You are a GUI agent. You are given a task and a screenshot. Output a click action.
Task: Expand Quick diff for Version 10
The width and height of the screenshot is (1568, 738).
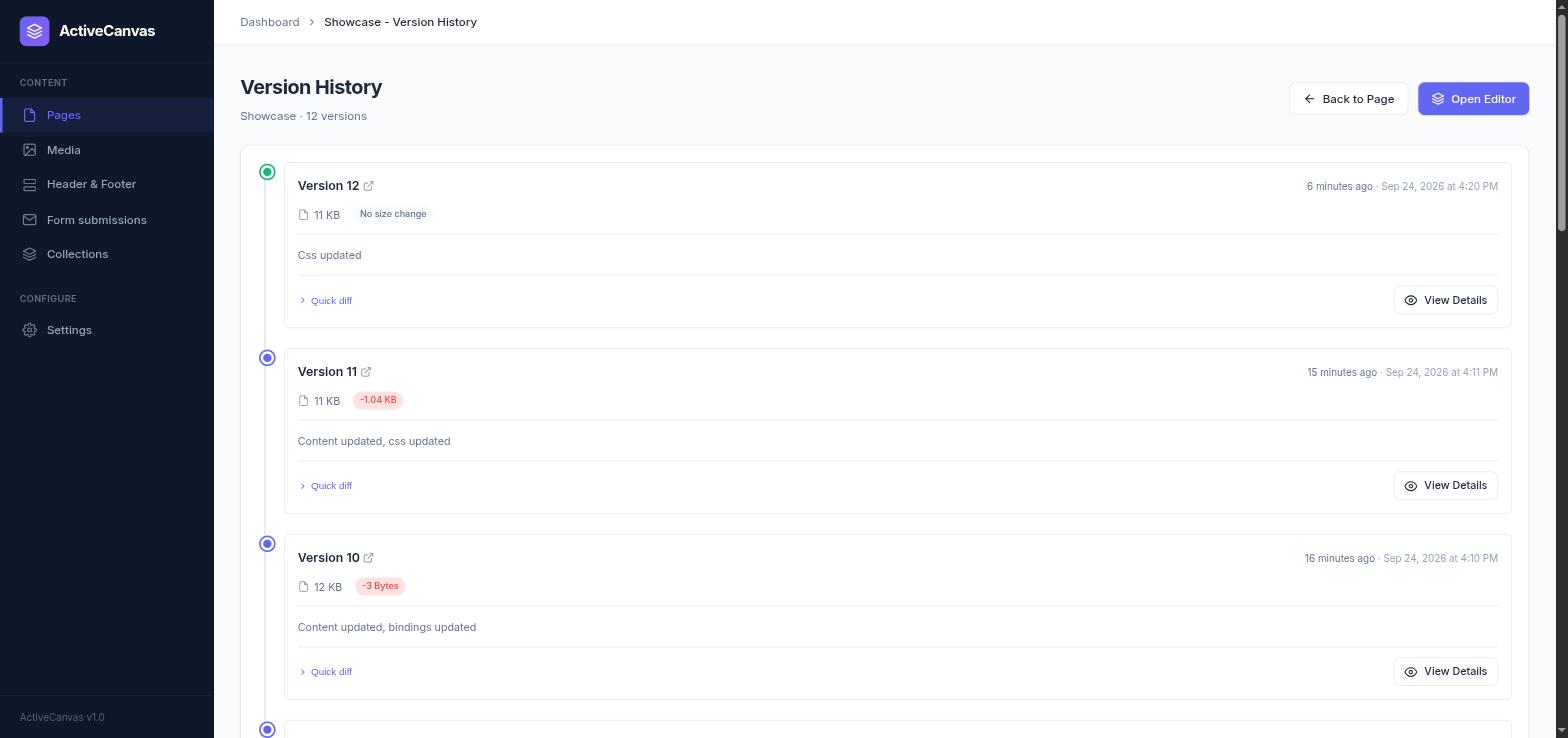tap(326, 672)
